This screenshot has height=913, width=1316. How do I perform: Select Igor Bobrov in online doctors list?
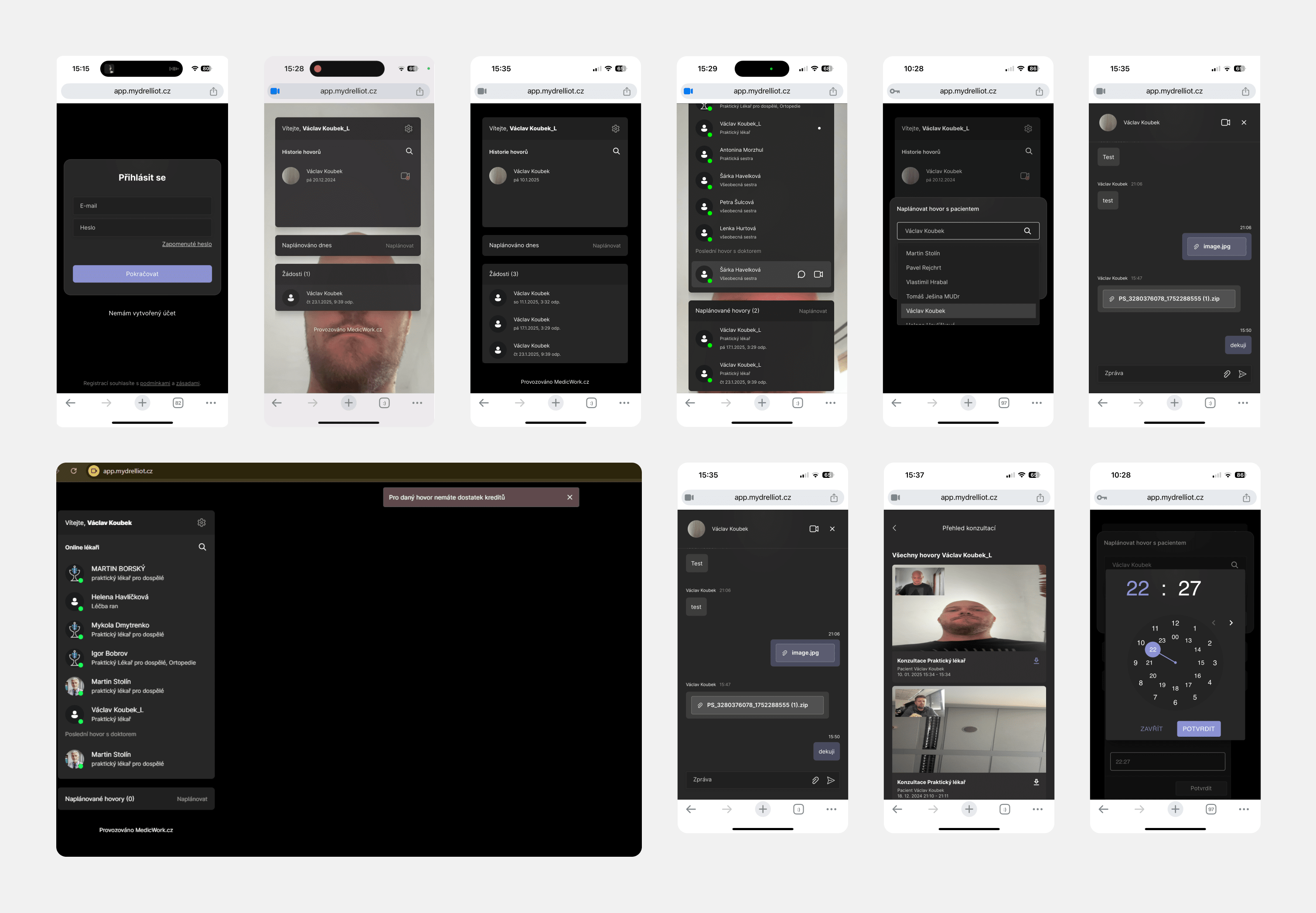136,658
